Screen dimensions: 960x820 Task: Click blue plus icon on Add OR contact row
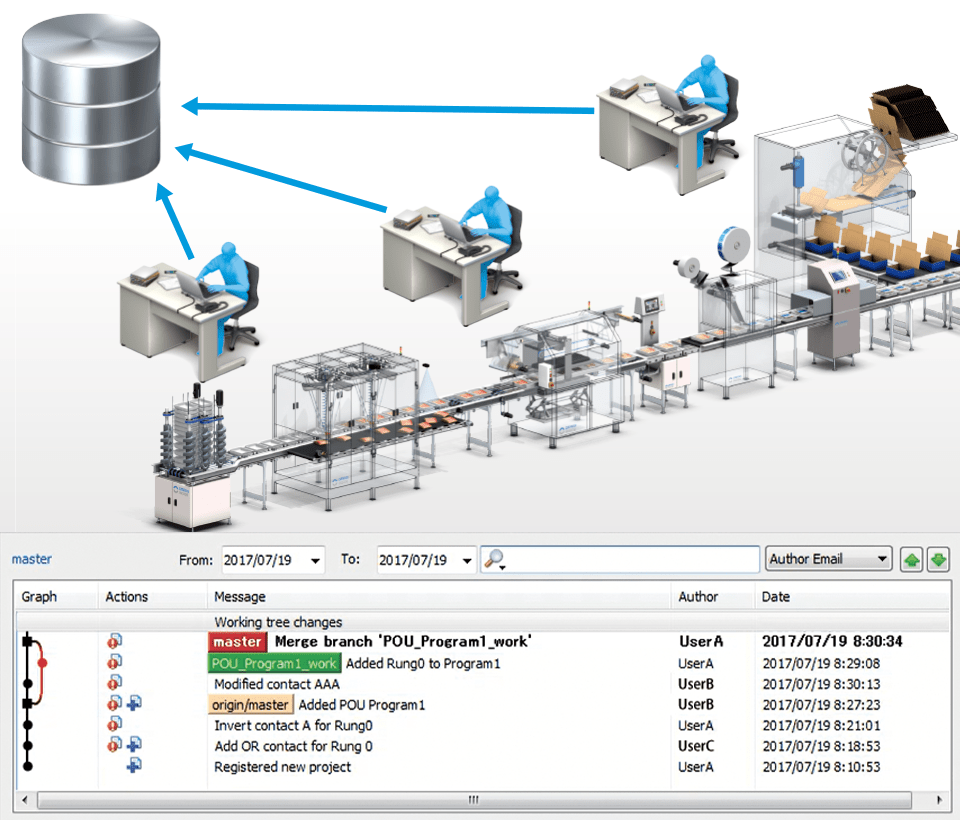[134, 745]
